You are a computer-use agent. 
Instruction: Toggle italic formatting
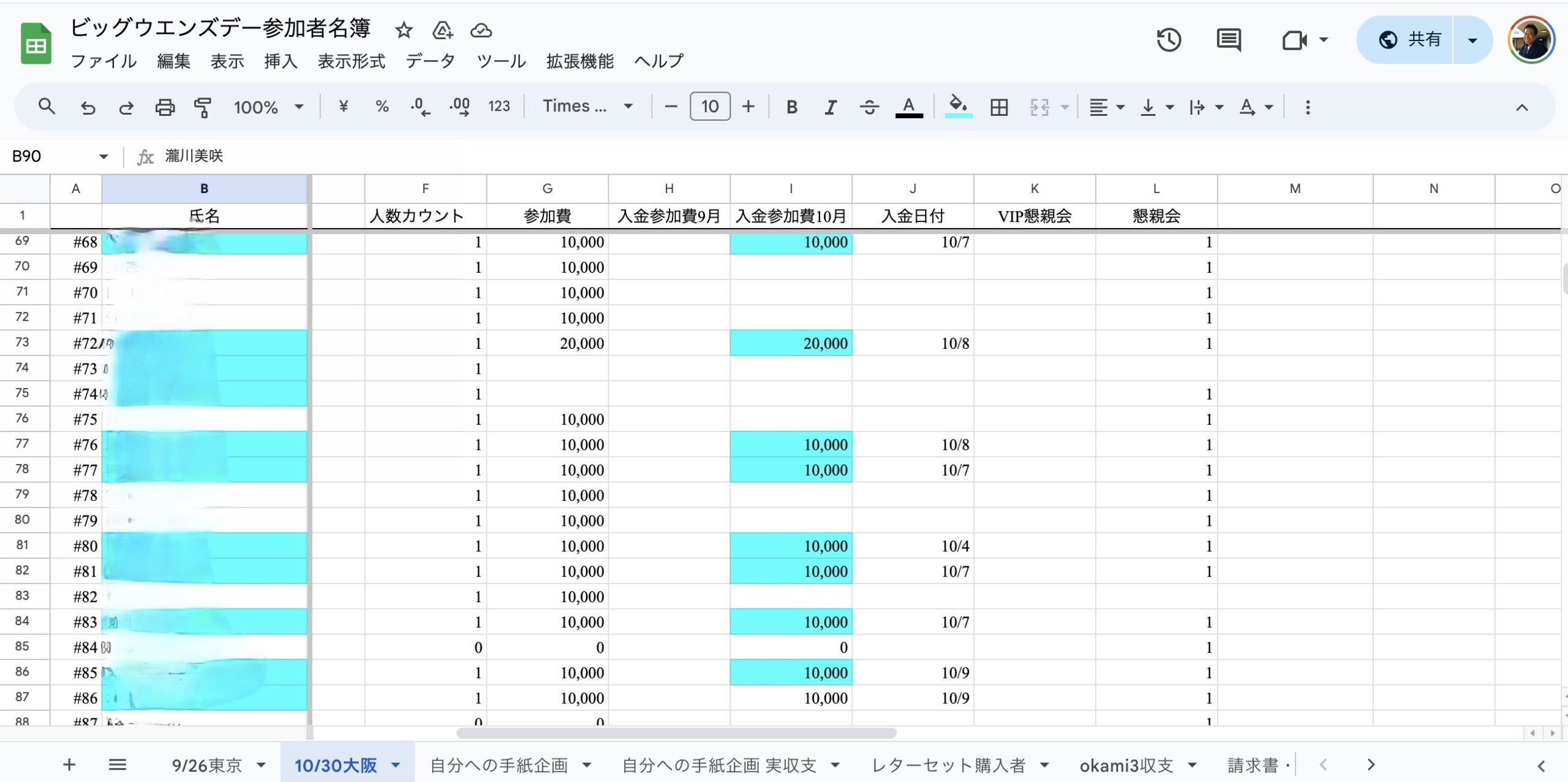pos(830,107)
